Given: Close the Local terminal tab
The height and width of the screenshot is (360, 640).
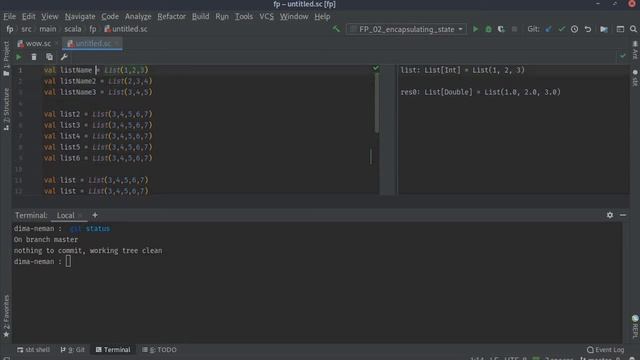Looking at the screenshot, I should coord(80,215).
